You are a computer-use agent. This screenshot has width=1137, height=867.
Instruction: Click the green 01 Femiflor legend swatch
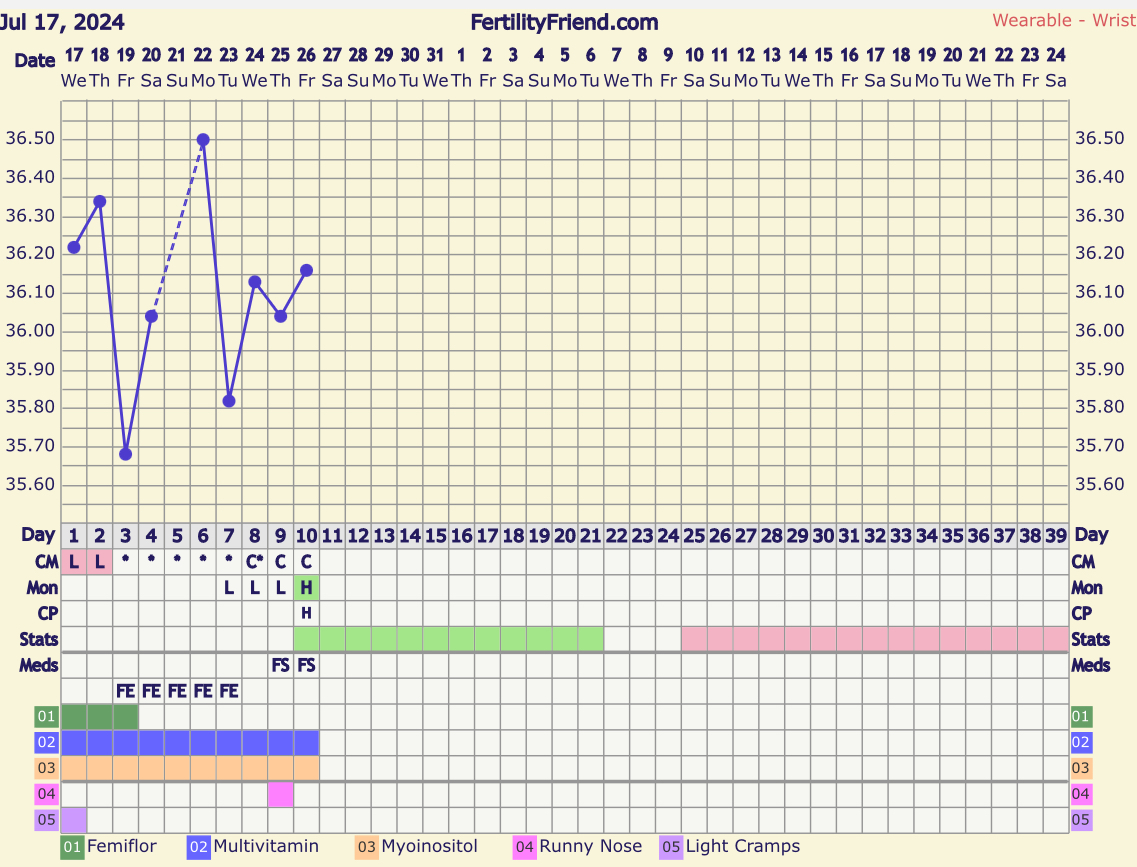73,847
